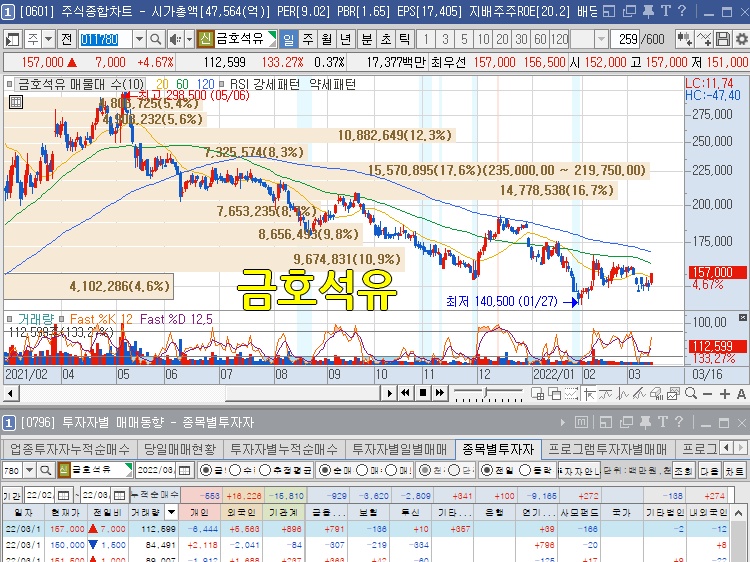Click the stock code input 011780

point(105,39)
